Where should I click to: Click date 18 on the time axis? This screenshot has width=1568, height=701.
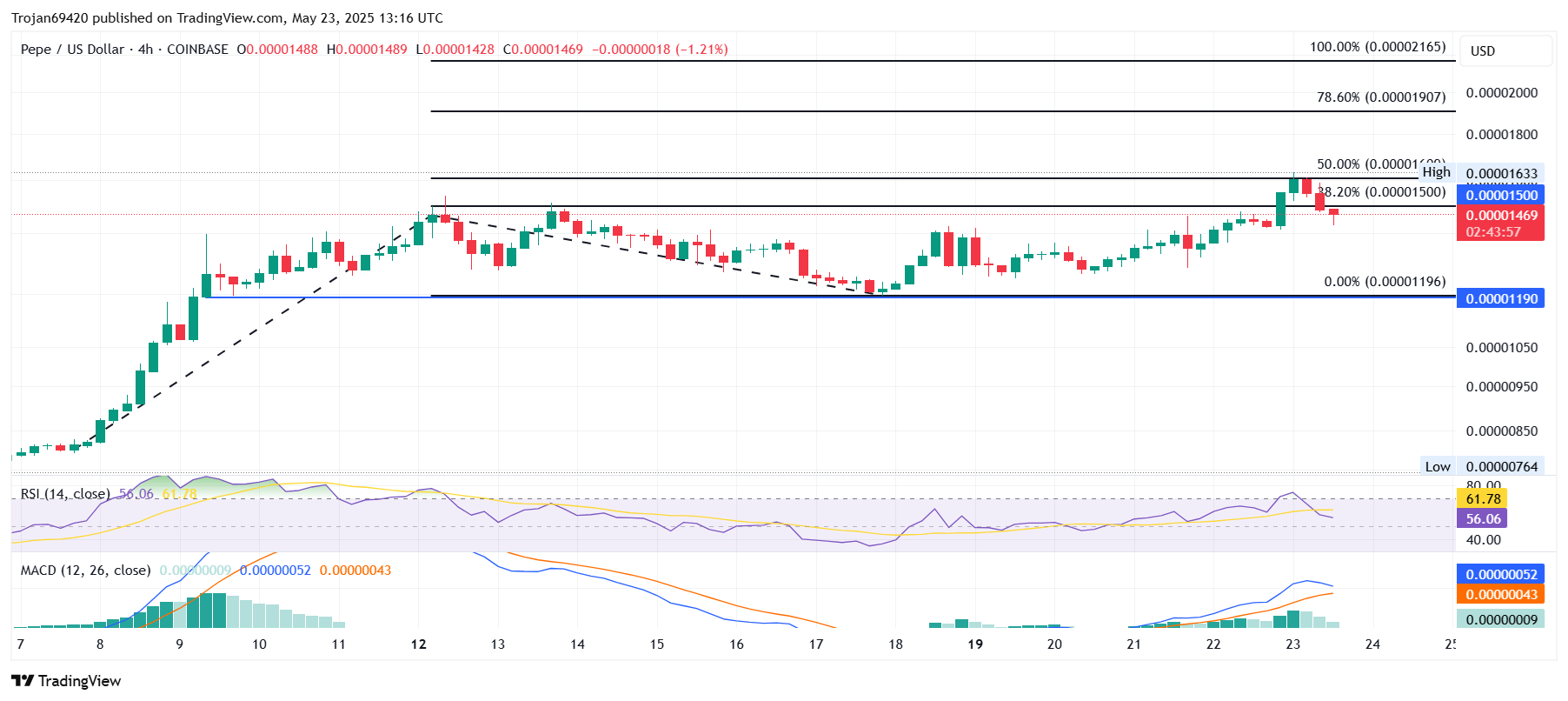coord(895,644)
